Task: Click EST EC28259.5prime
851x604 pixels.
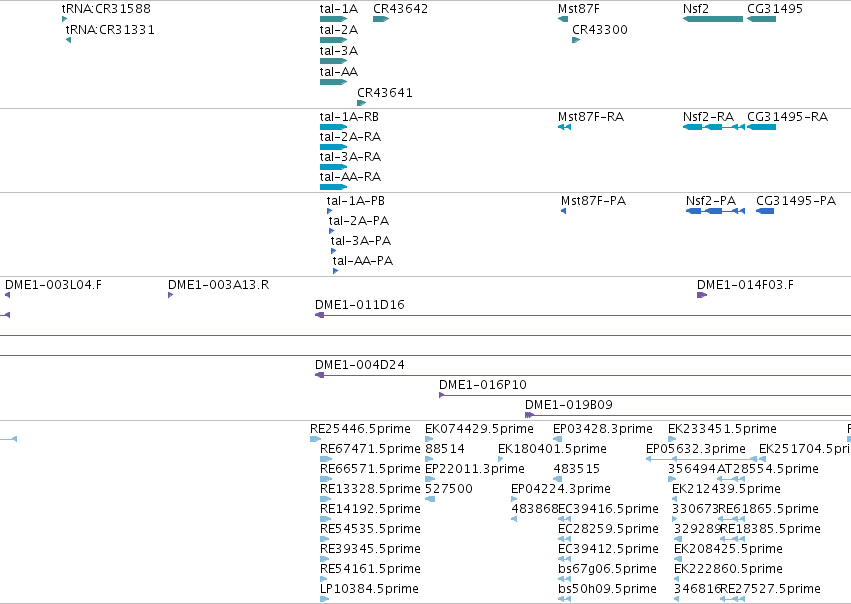Action: [564, 539]
